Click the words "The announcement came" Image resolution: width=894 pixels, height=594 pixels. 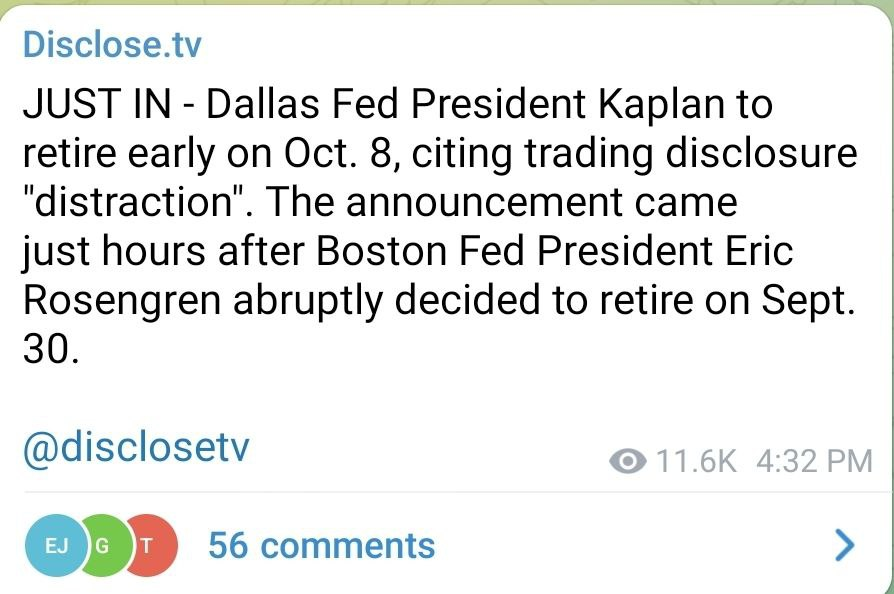[x=500, y=204]
